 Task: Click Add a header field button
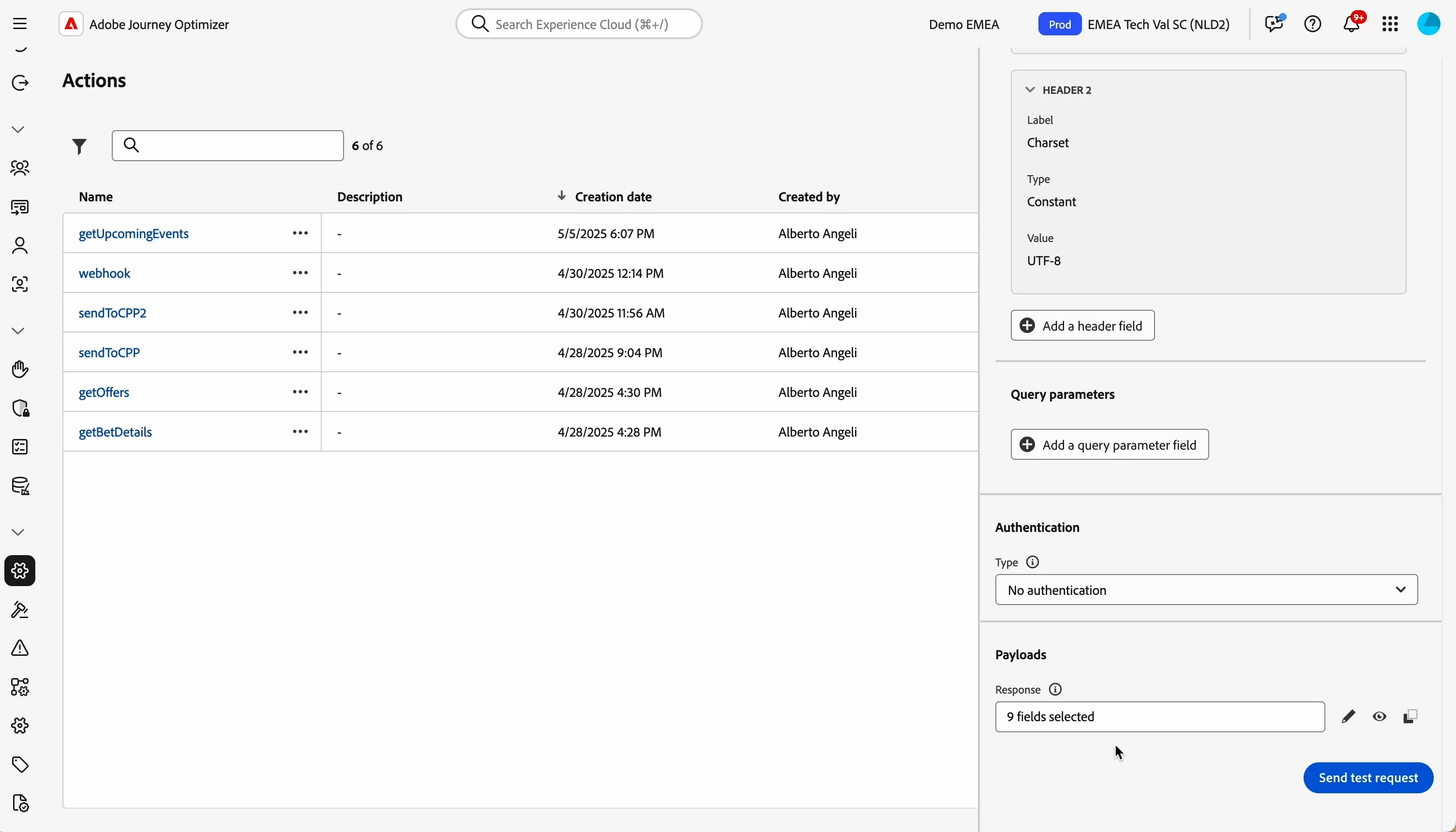tap(1082, 326)
